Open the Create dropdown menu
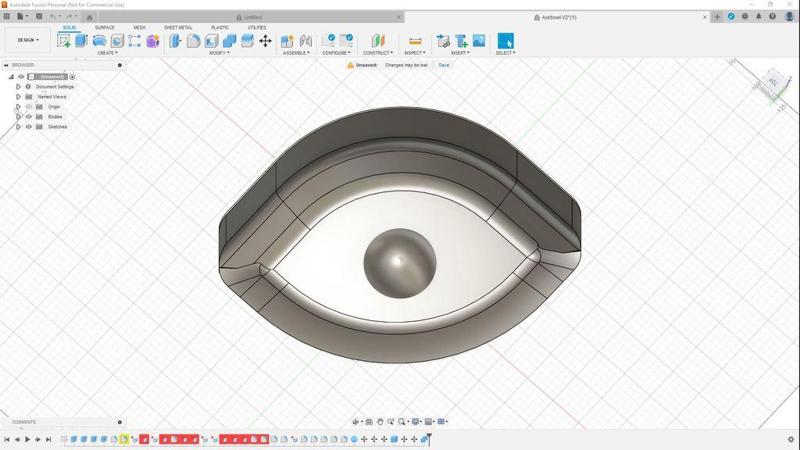This screenshot has width=800, height=450. pos(107,53)
